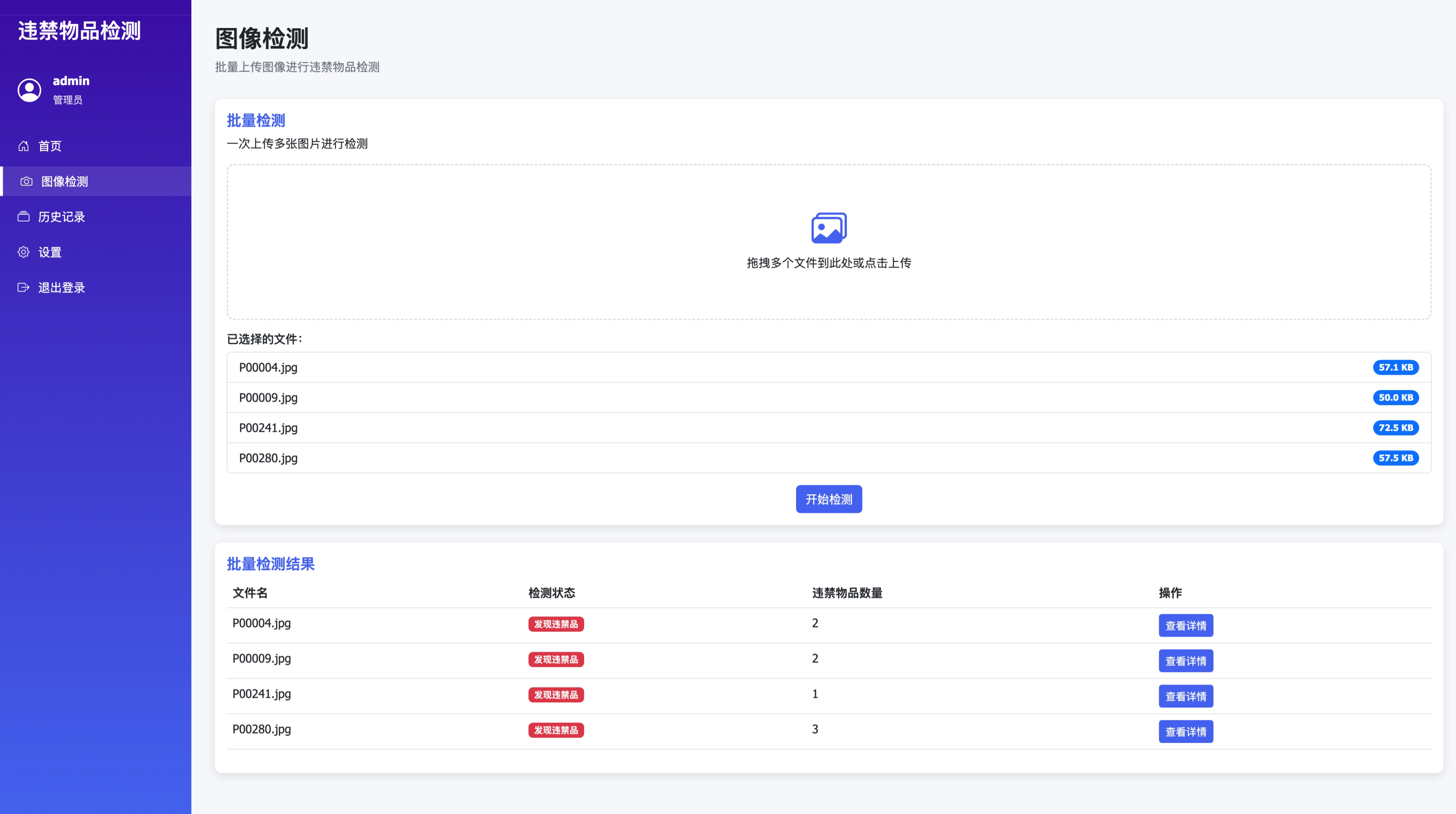View details for P00004.jpg result
This screenshot has width=1456, height=814.
coord(1185,626)
